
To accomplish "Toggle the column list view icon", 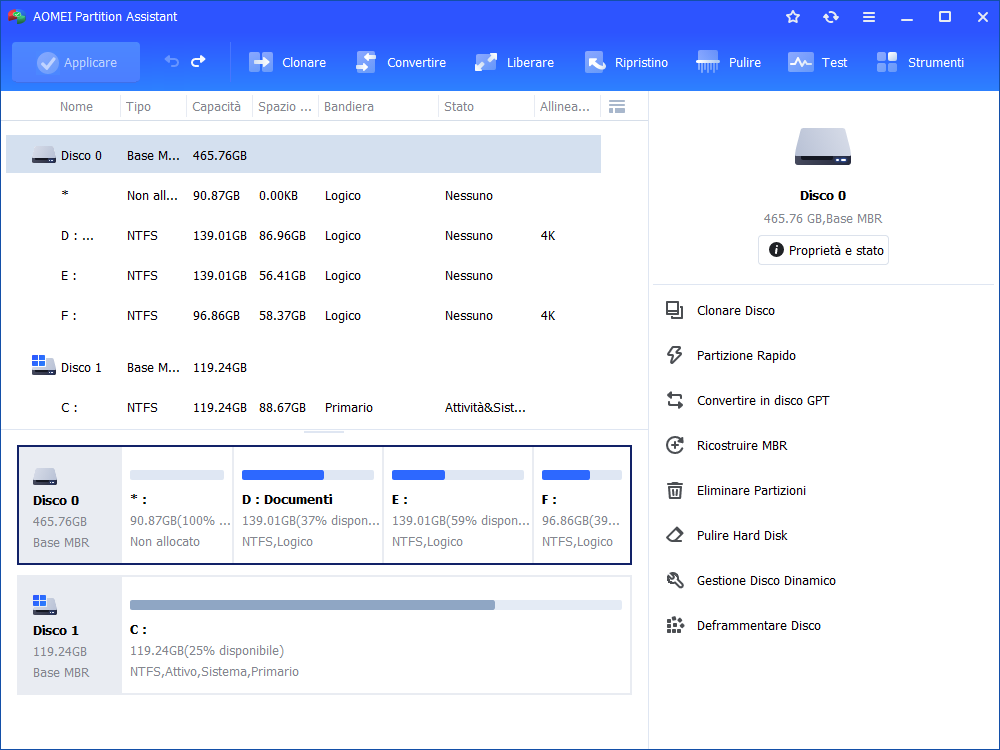I will coord(617,107).
